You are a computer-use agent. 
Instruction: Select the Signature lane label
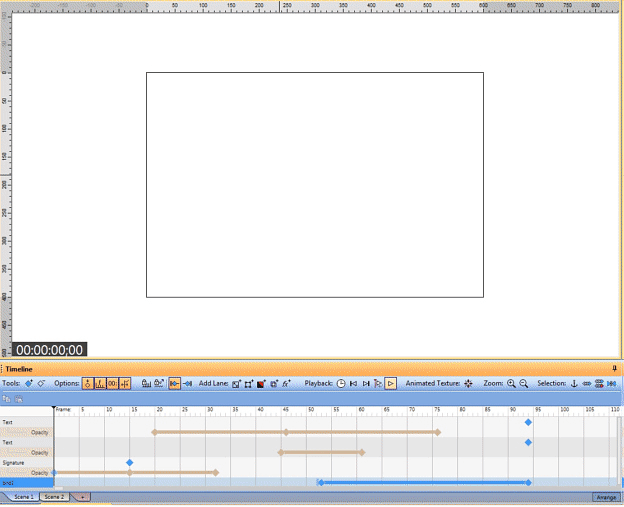click(13, 463)
